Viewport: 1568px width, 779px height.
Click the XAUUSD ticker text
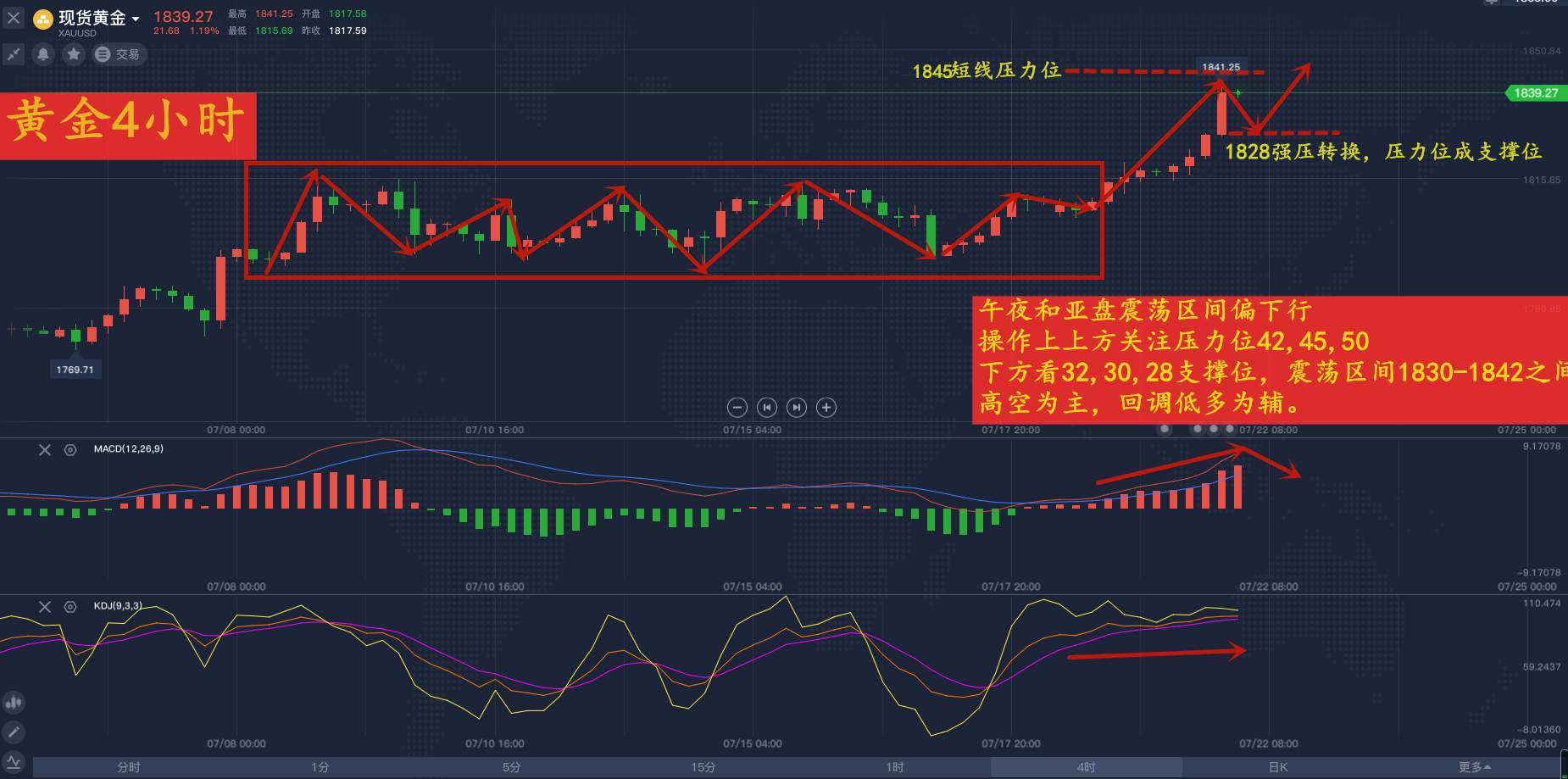pyautogui.click(x=77, y=33)
